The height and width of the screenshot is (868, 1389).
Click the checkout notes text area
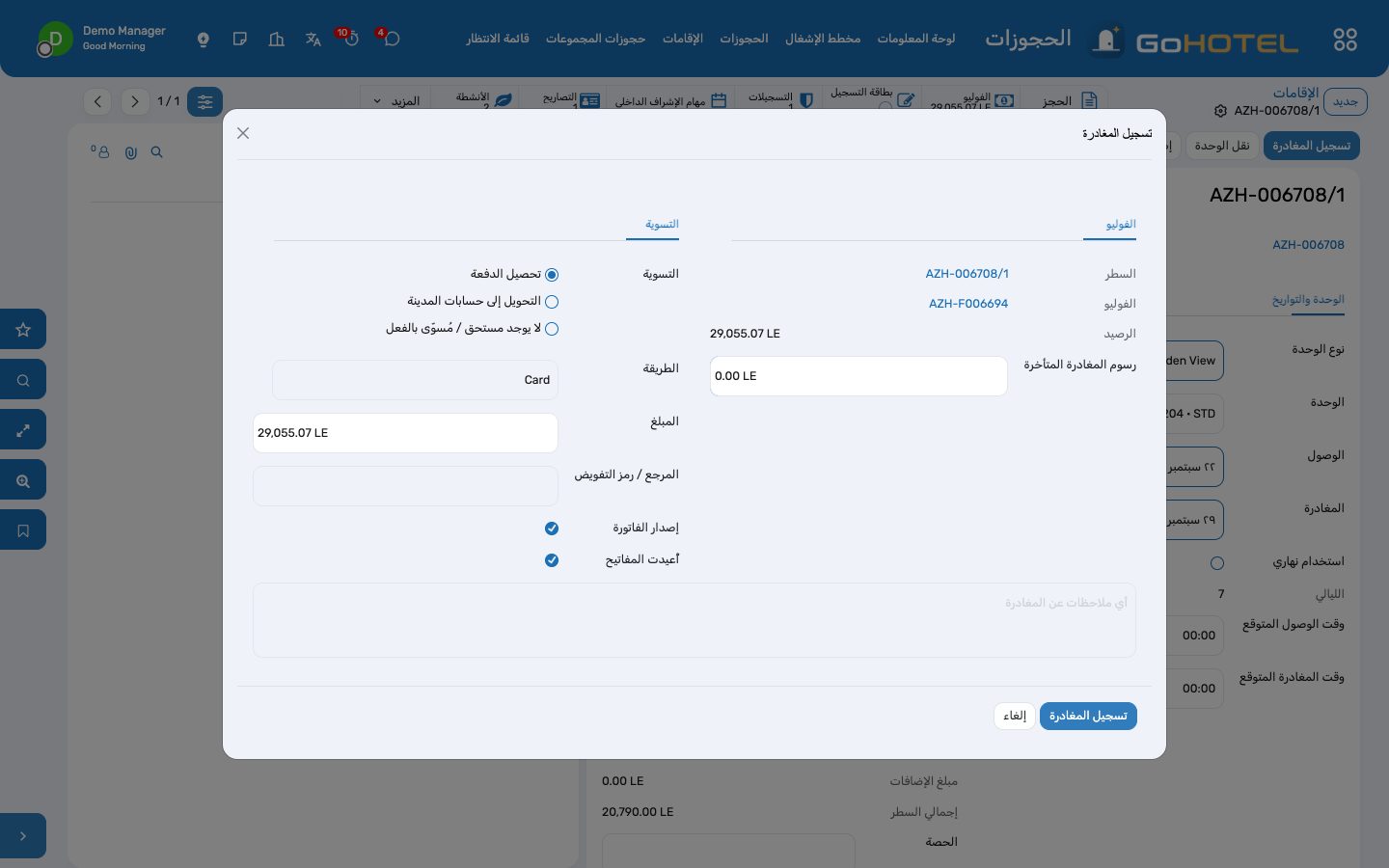tap(694, 620)
